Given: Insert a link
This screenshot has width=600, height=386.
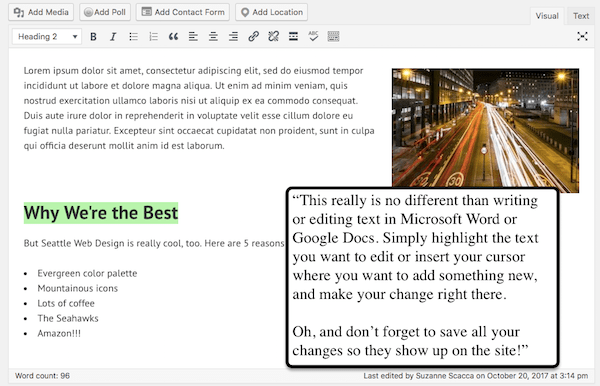Looking at the screenshot, I should [x=253, y=37].
